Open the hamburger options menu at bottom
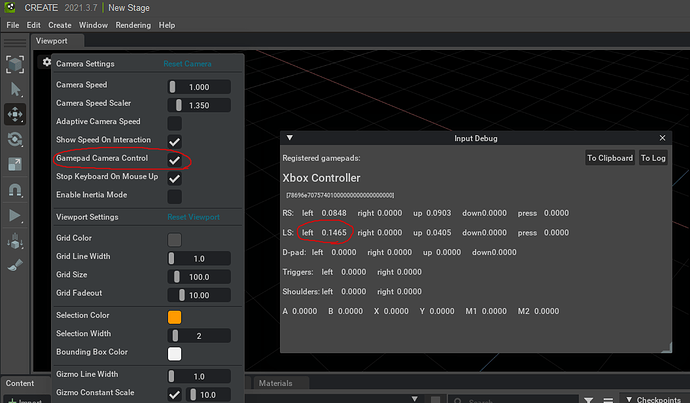The image size is (690, 403). 608,399
